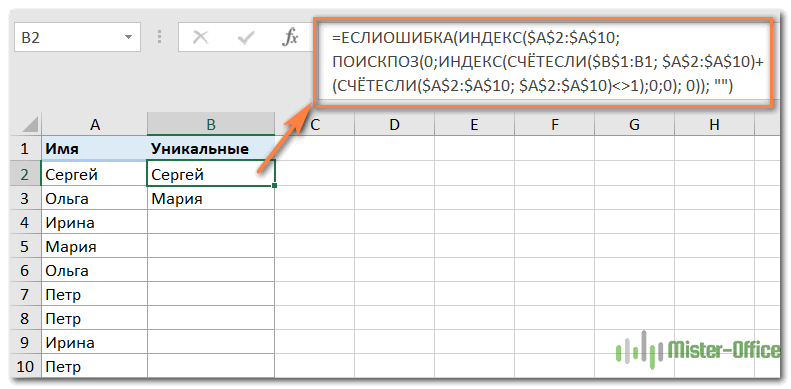Screen dimensions: 791x389
Task: Select column B header
Action: [211, 125]
